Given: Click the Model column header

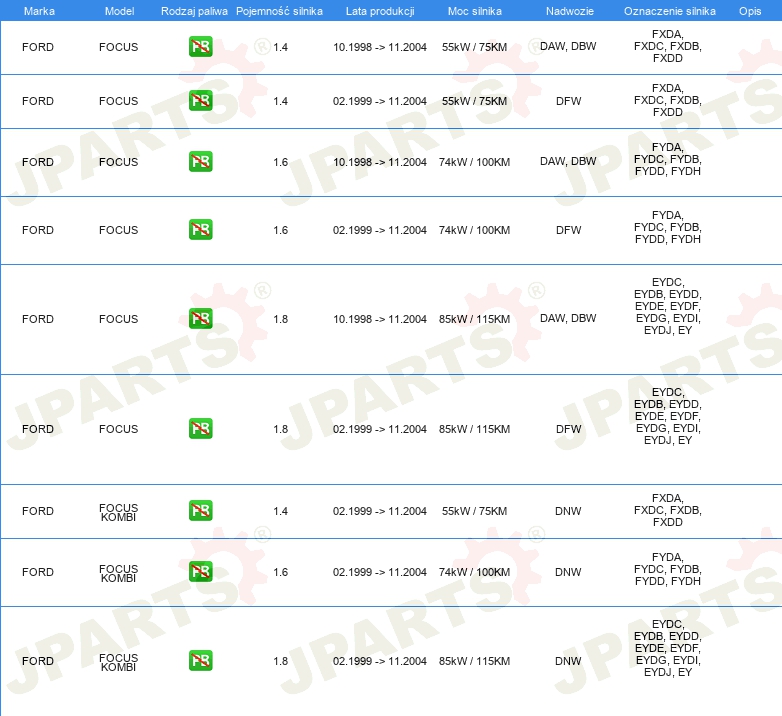Looking at the screenshot, I should pos(119,11).
